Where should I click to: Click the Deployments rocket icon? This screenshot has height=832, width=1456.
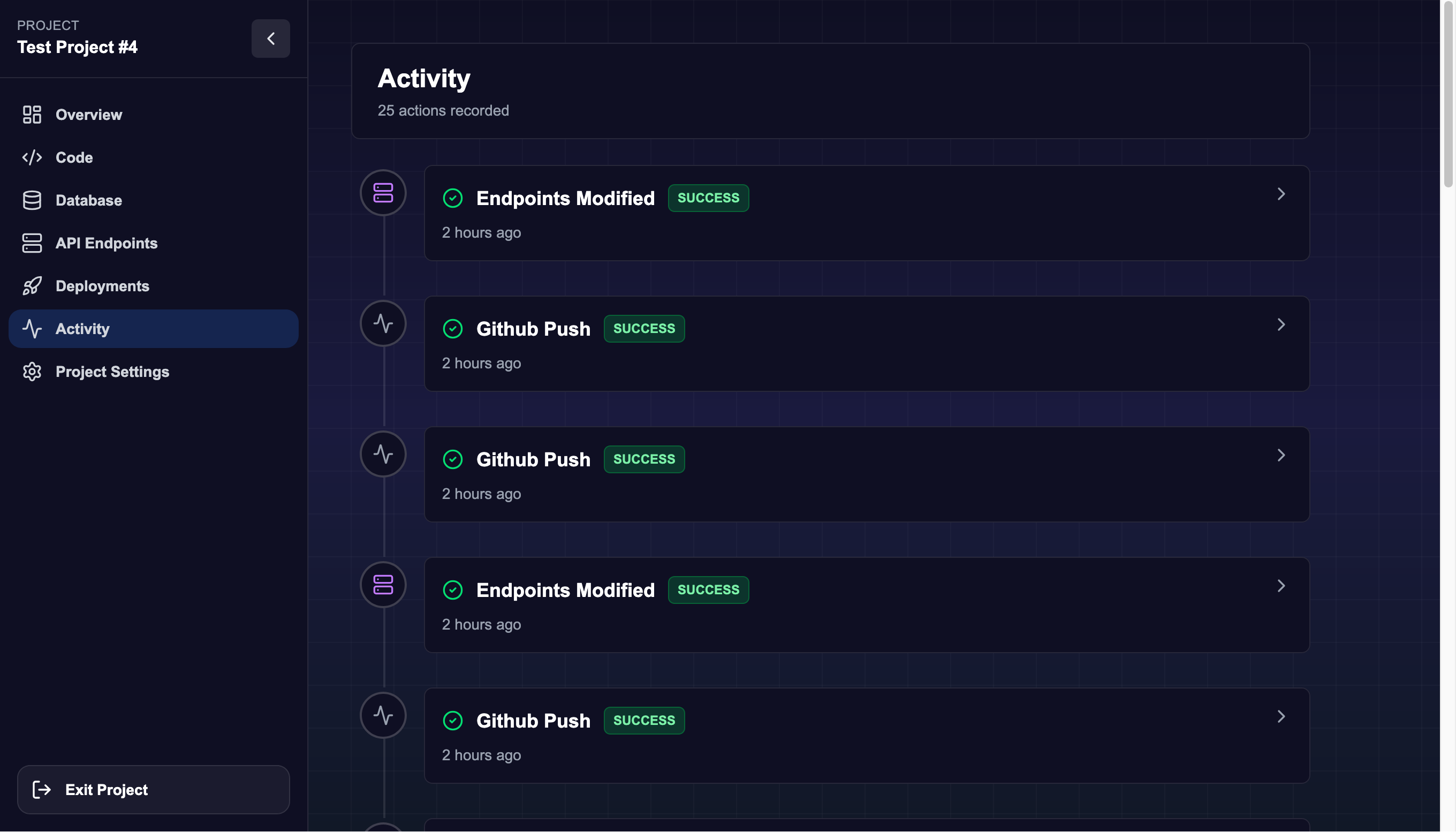click(x=32, y=286)
